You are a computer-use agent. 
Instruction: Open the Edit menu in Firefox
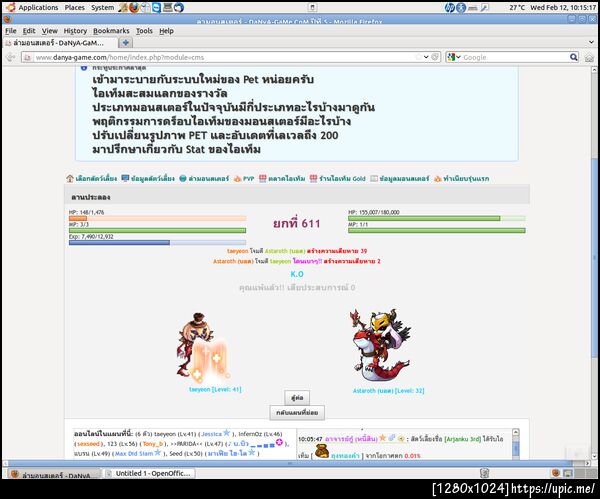(29, 31)
